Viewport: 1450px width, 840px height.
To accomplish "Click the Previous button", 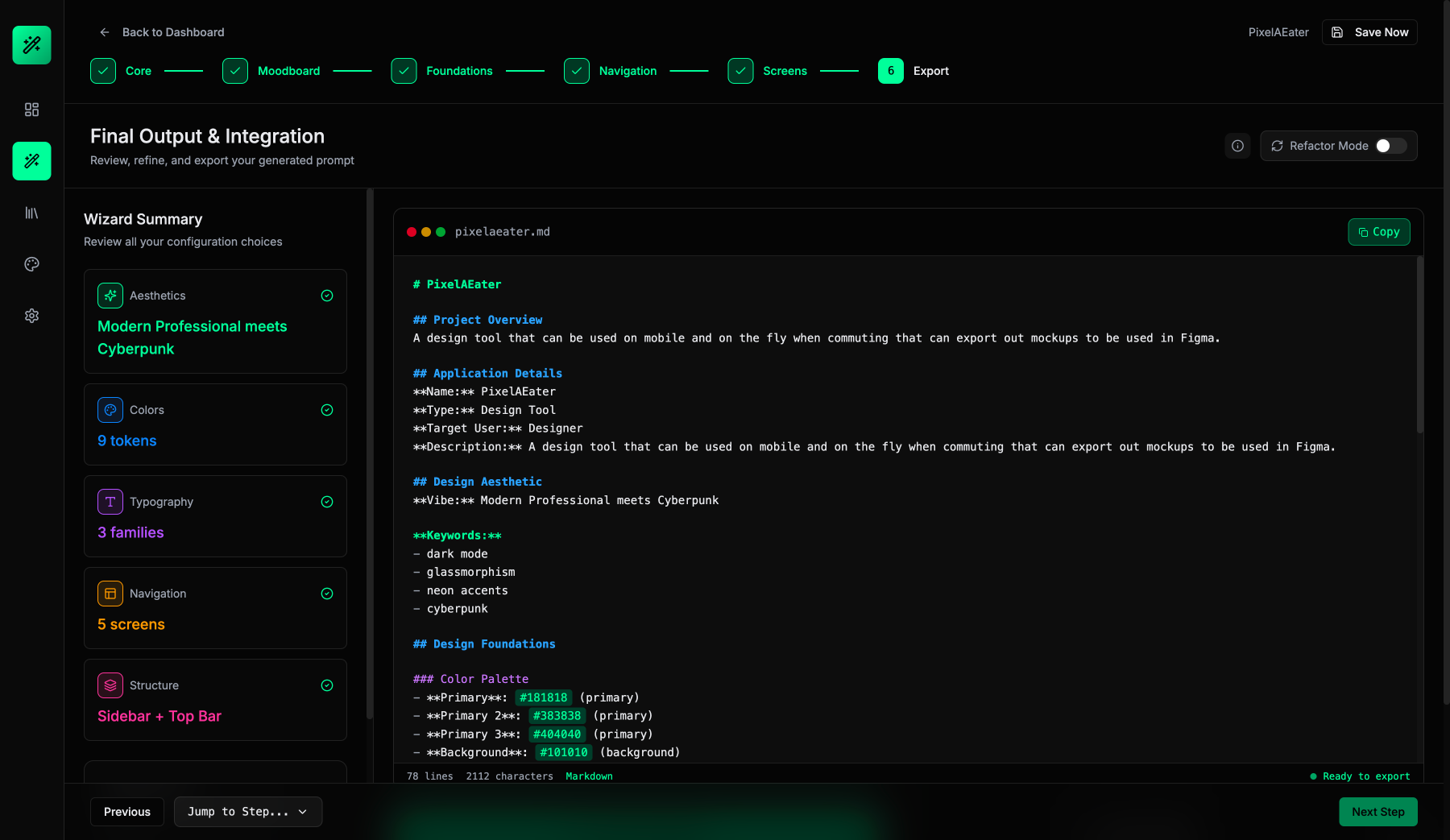I will 127,812.
